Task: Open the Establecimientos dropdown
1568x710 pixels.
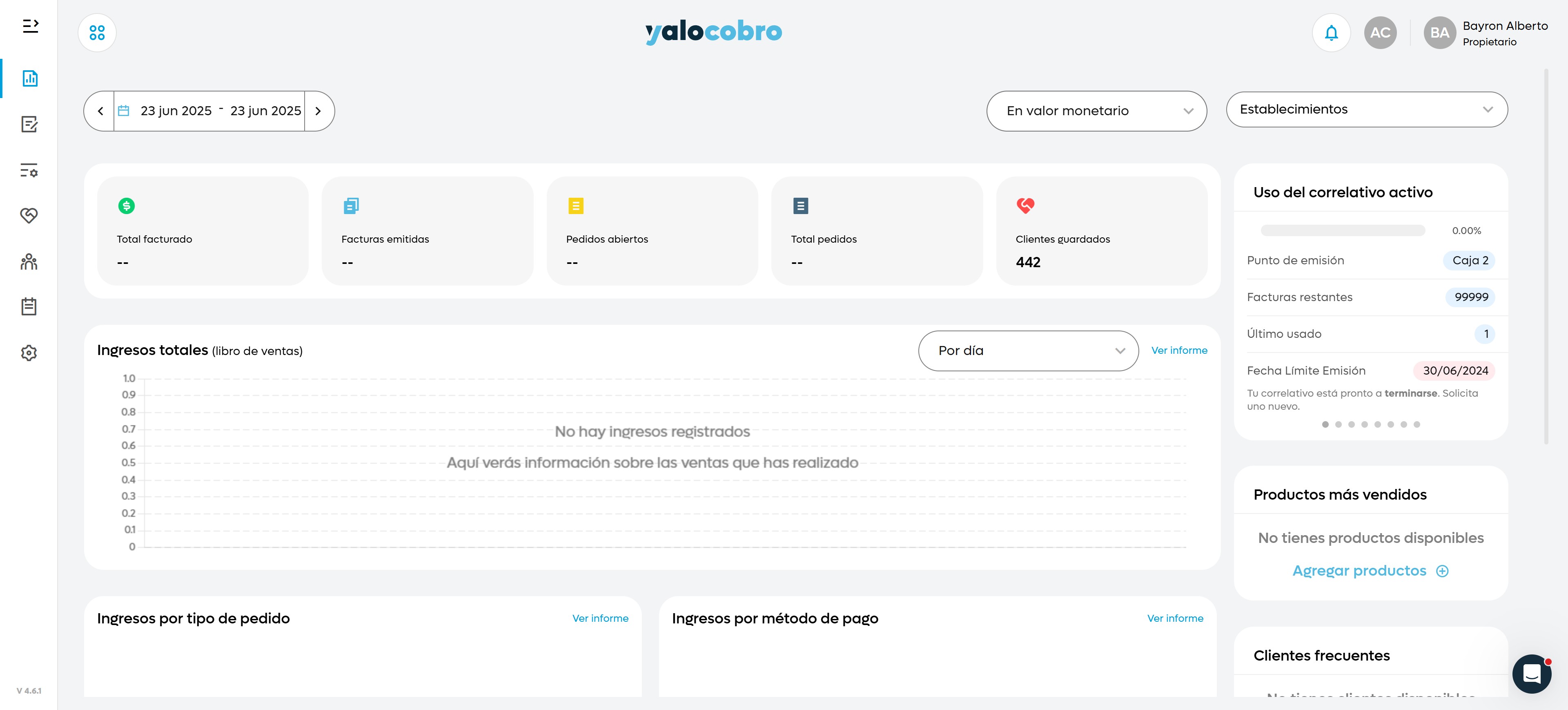Action: pyautogui.click(x=1367, y=109)
